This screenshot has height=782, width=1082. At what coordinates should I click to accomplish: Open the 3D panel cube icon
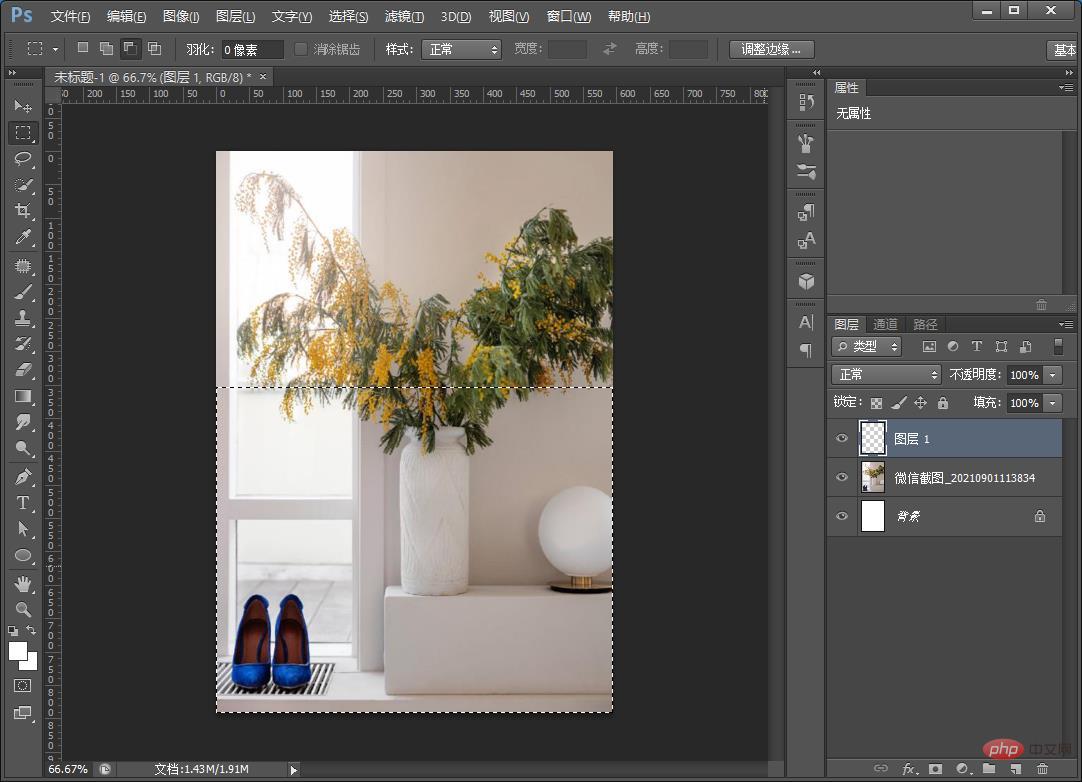806,282
